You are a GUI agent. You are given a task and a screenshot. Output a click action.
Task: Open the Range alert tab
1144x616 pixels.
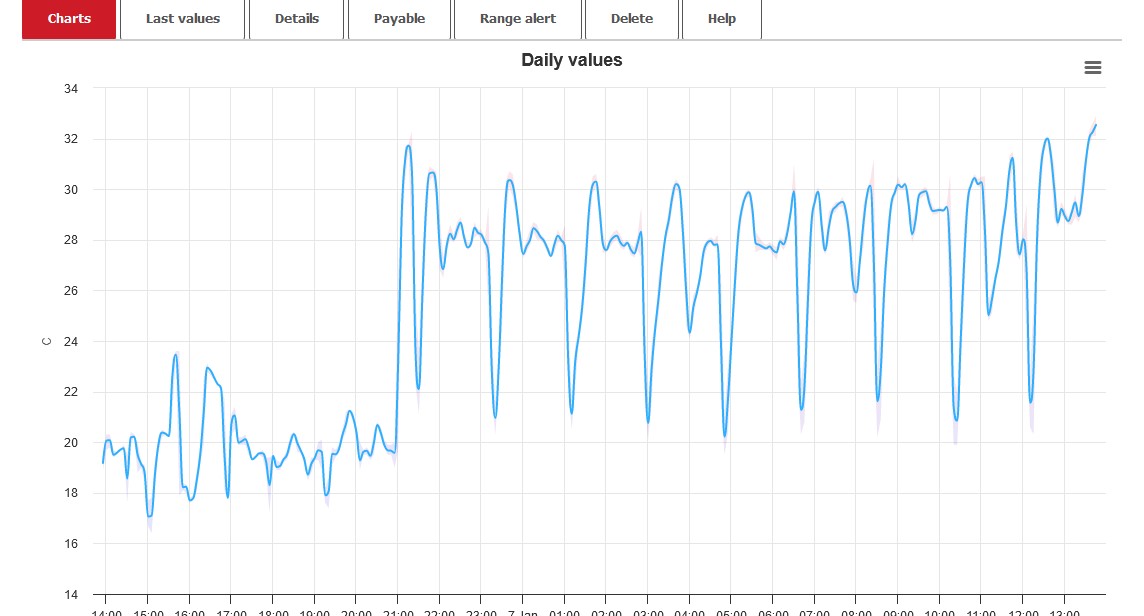[x=517, y=19]
